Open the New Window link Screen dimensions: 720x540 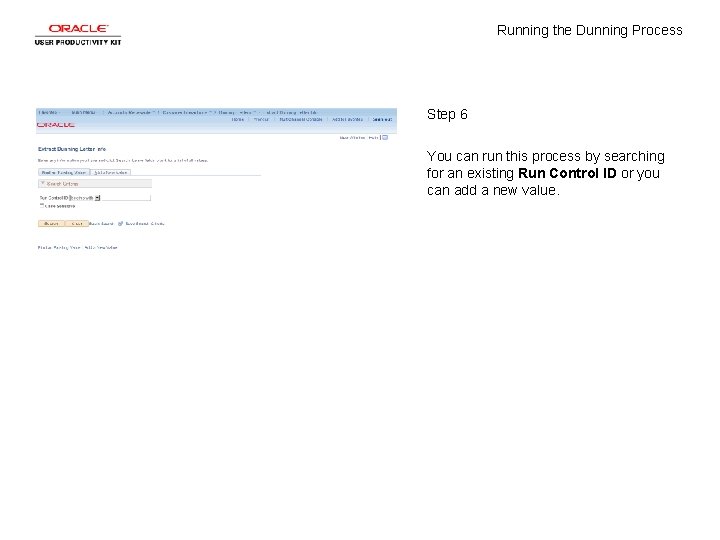click(x=352, y=138)
